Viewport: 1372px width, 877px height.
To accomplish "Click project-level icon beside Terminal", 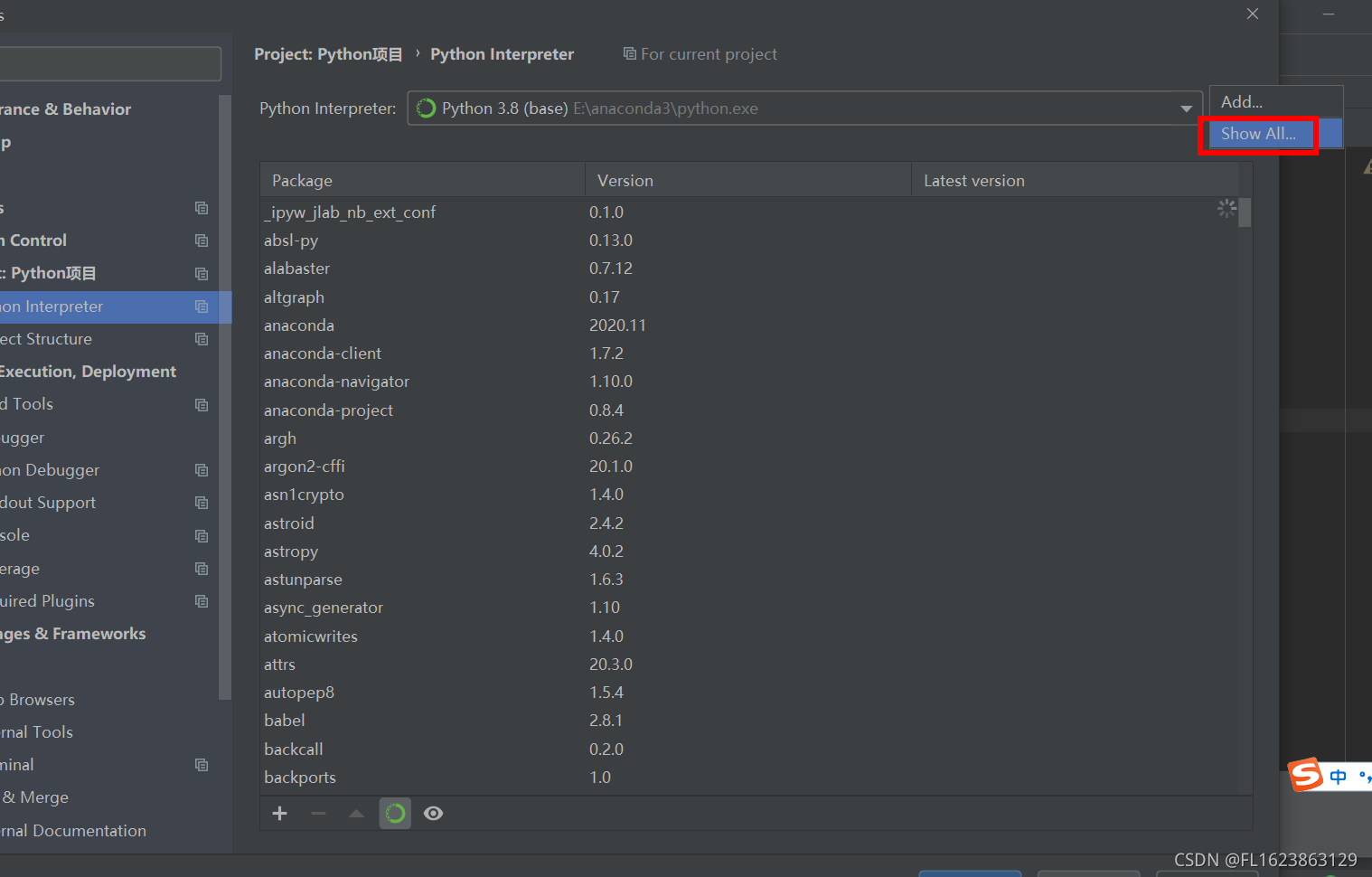I will coord(202,765).
